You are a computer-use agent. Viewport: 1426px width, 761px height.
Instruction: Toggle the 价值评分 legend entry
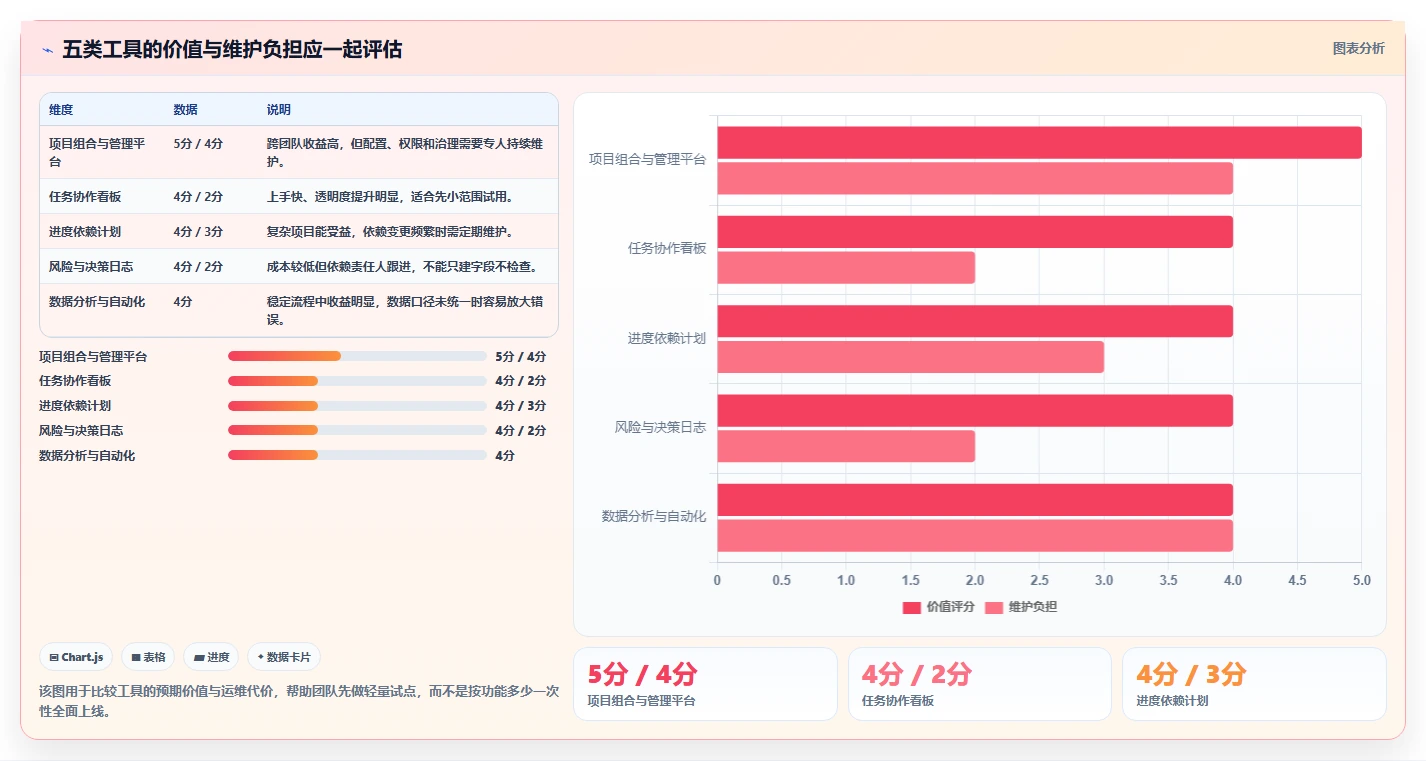click(x=938, y=607)
